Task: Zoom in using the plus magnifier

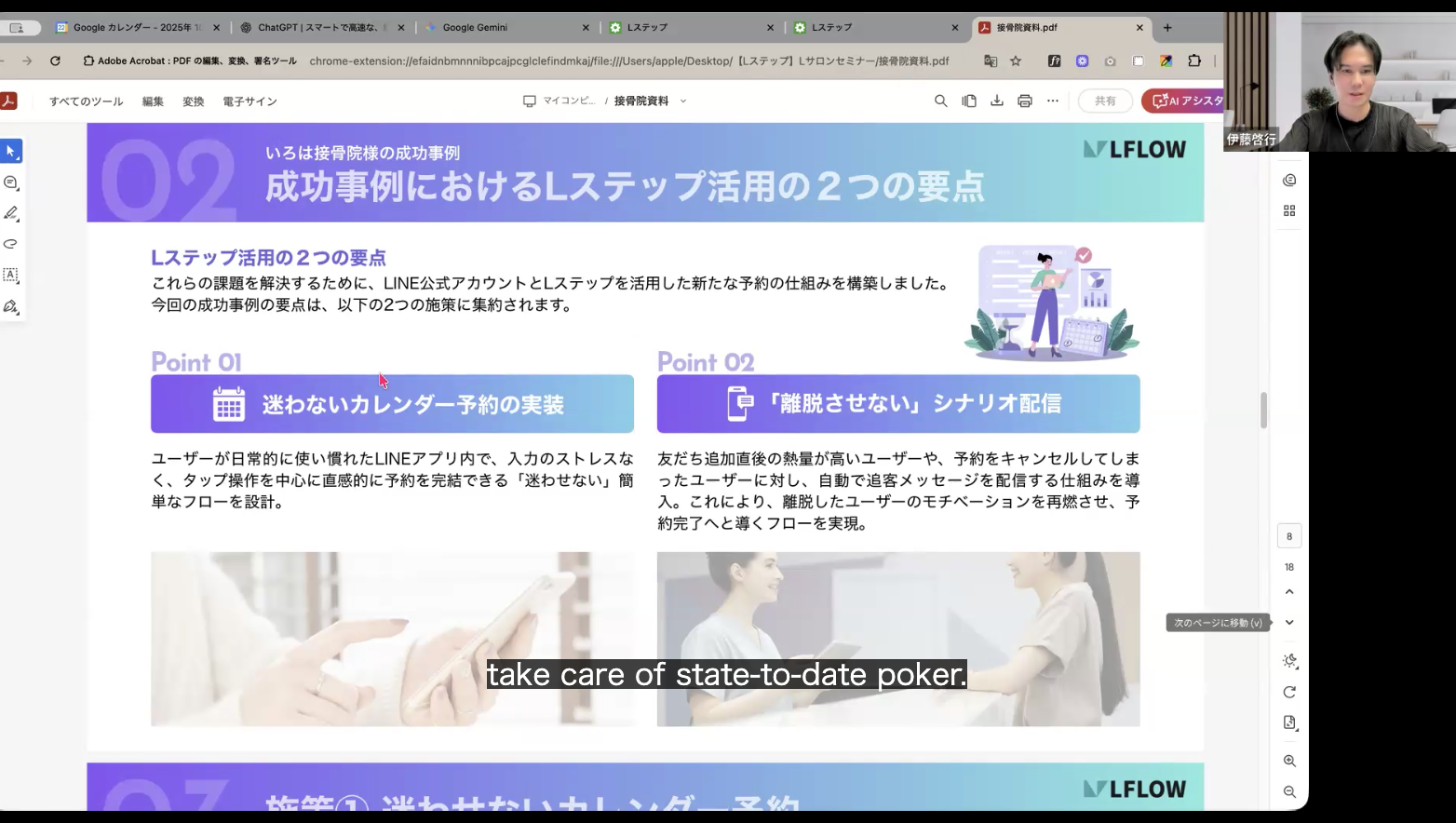Action: click(1289, 761)
